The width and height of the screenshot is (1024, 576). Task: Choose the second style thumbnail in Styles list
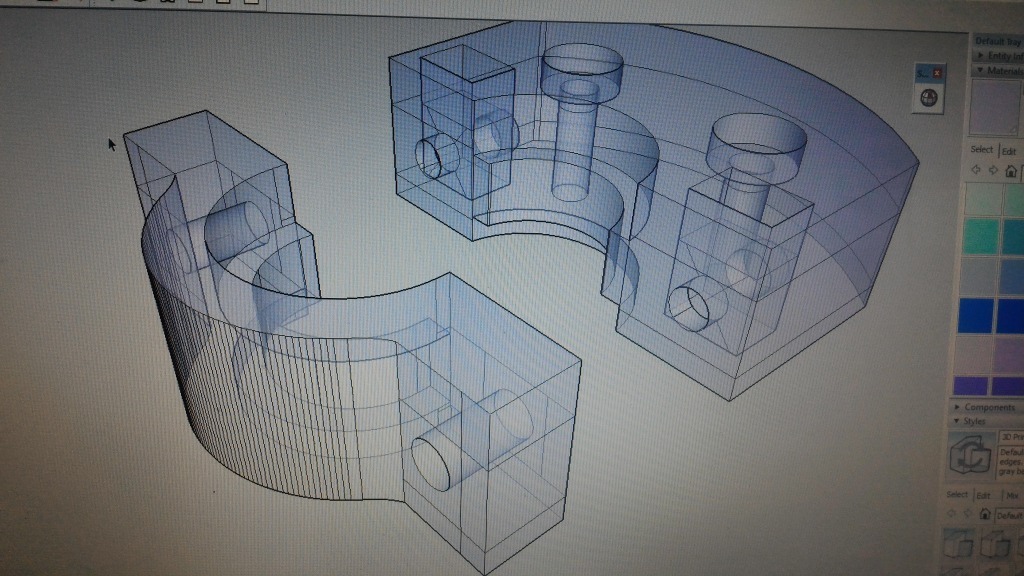(x=995, y=543)
